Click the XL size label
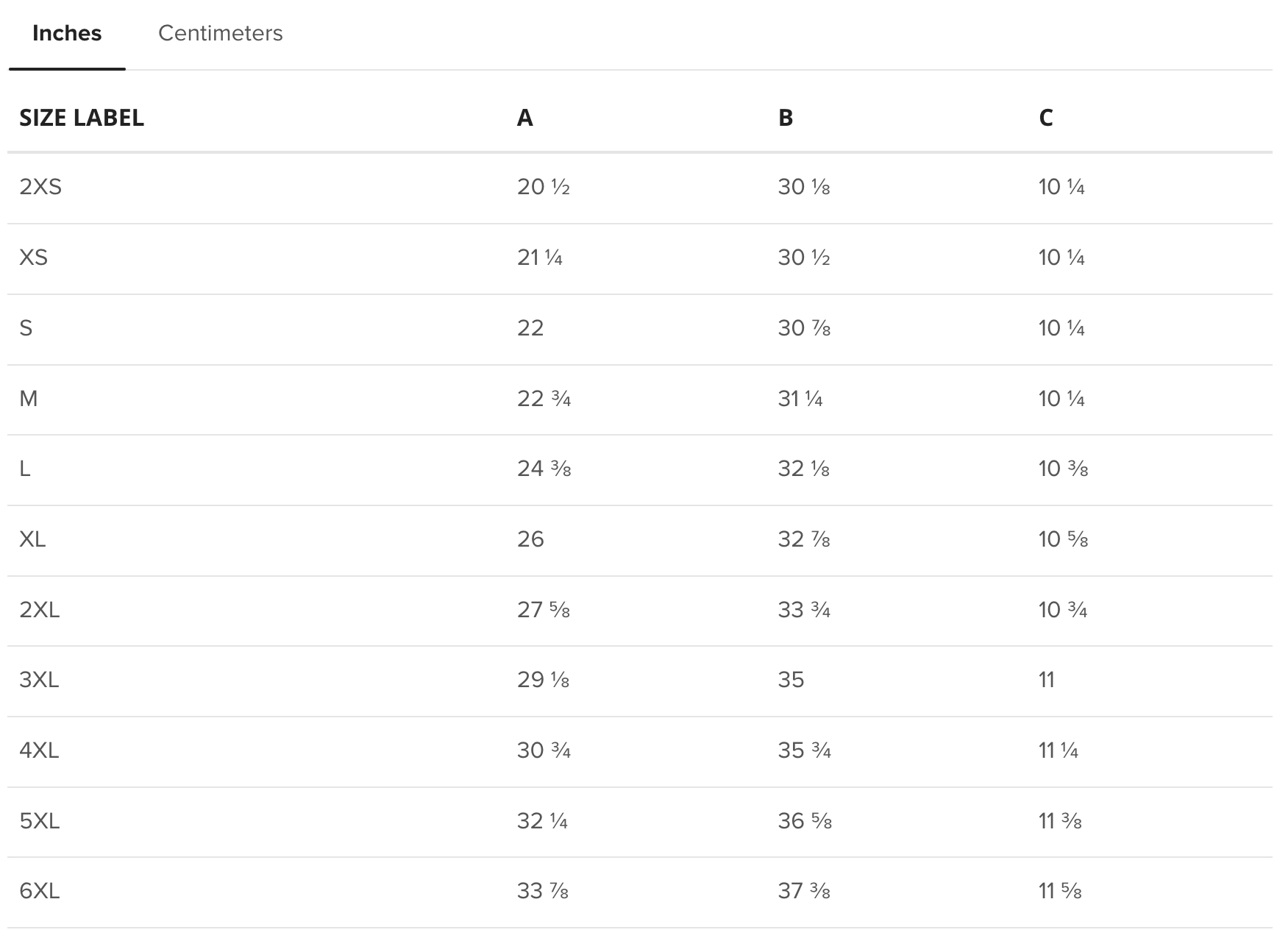The image size is (1277, 952). click(x=32, y=539)
